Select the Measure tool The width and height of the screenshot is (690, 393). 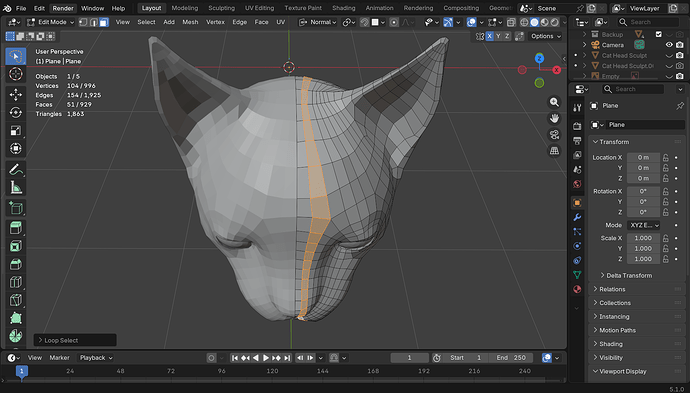pos(16,187)
